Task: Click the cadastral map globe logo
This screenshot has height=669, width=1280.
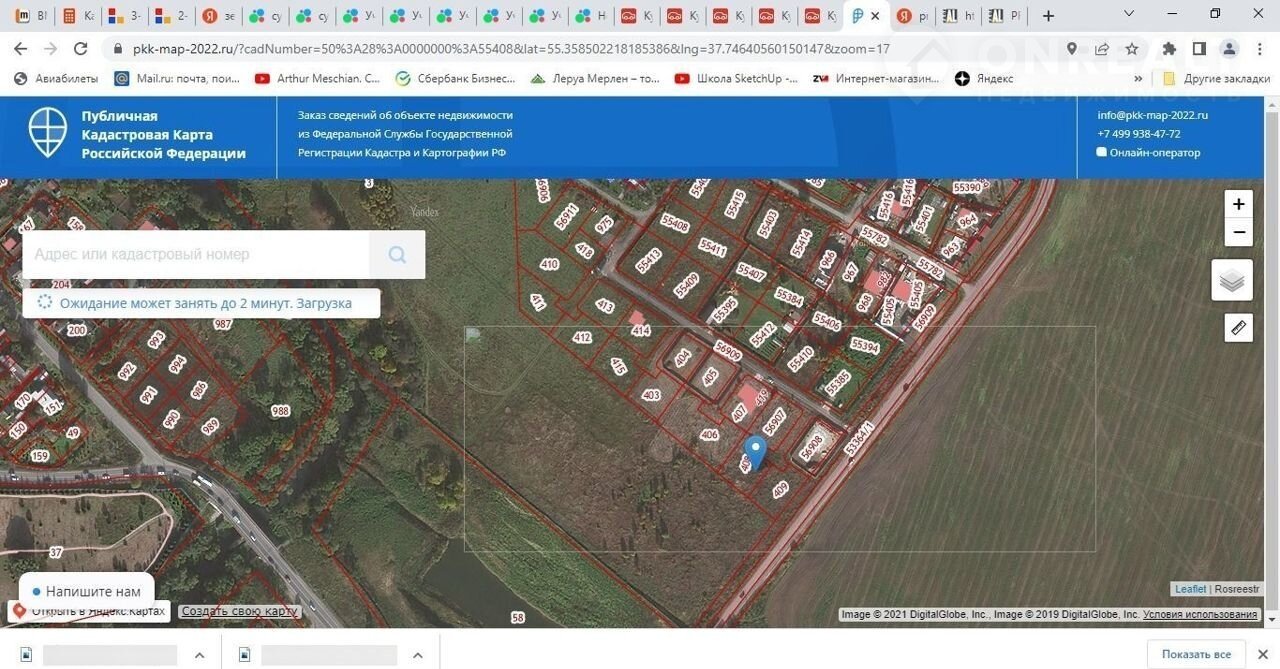Action: [48, 134]
